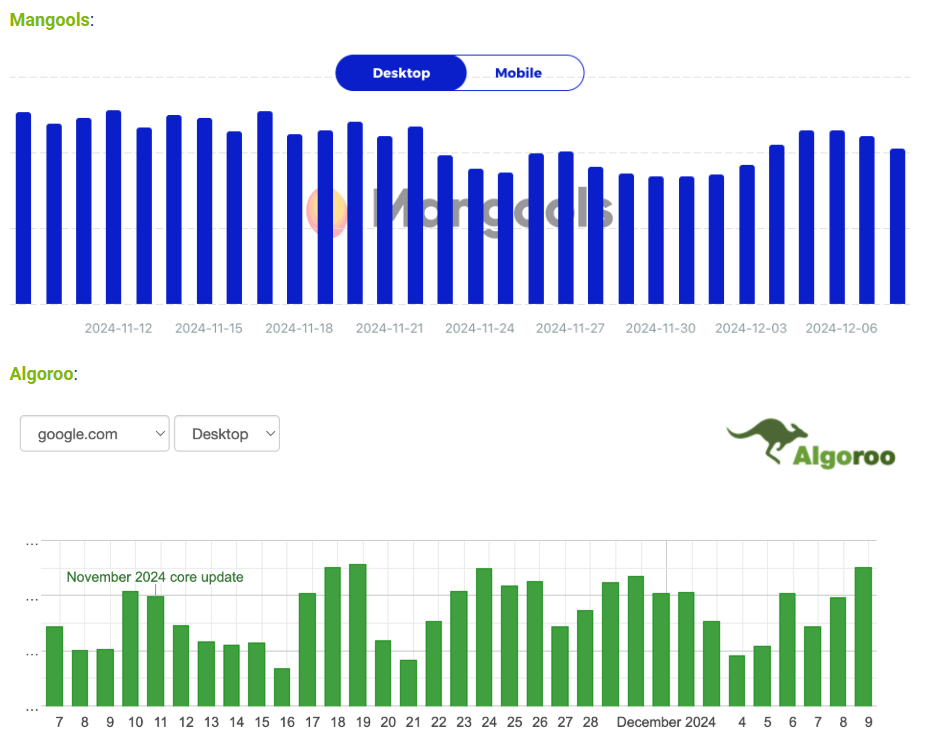Screen dimensions: 928x736
Task: Switch Mangools chart to Desktop
Action: pyautogui.click(x=401, y=73)
